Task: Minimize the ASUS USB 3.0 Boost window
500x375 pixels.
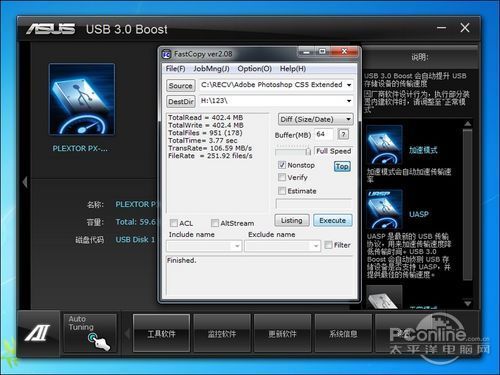Action: coord(442,28)
